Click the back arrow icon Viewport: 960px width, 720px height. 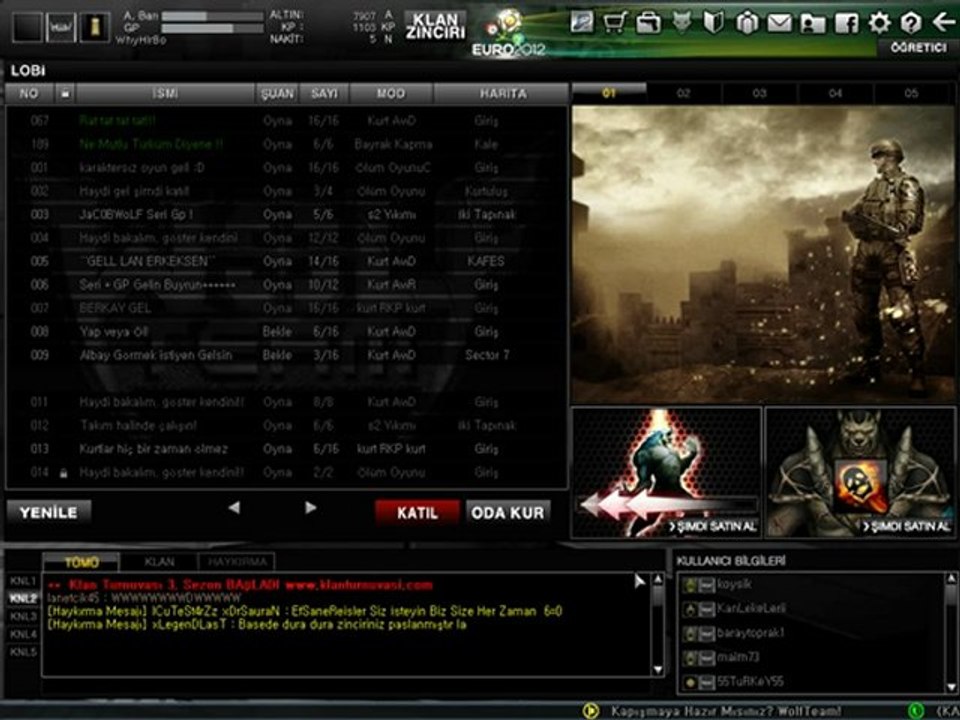click(x=943, y=23)
